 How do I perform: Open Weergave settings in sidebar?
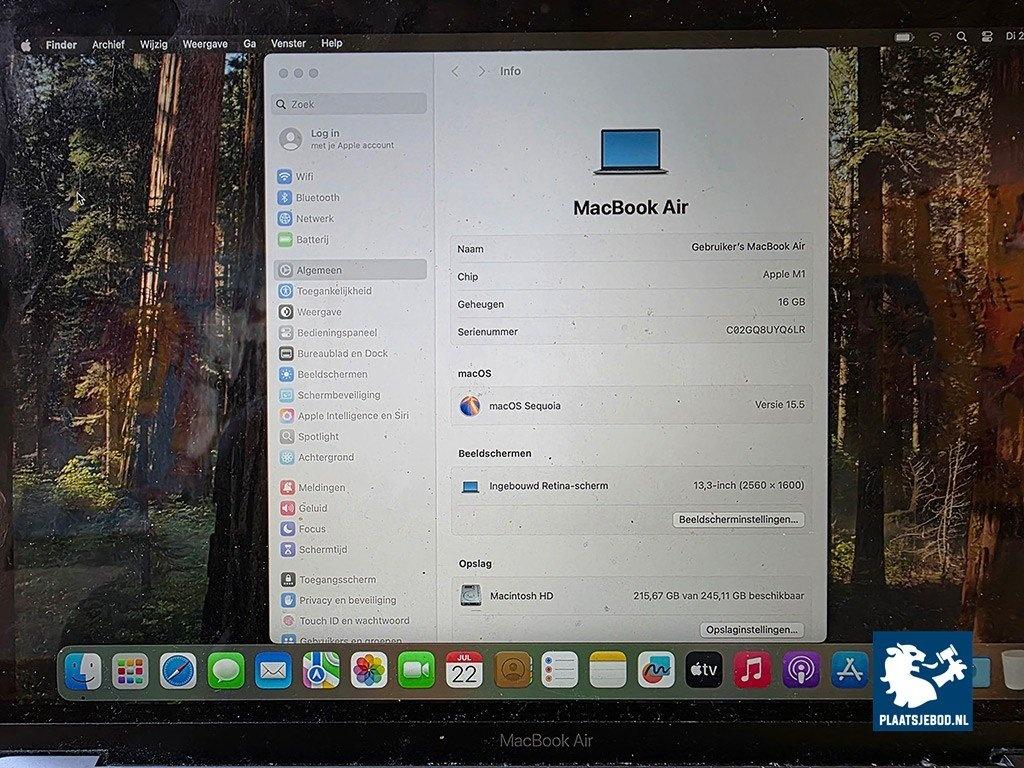click(x=310, y=312)
